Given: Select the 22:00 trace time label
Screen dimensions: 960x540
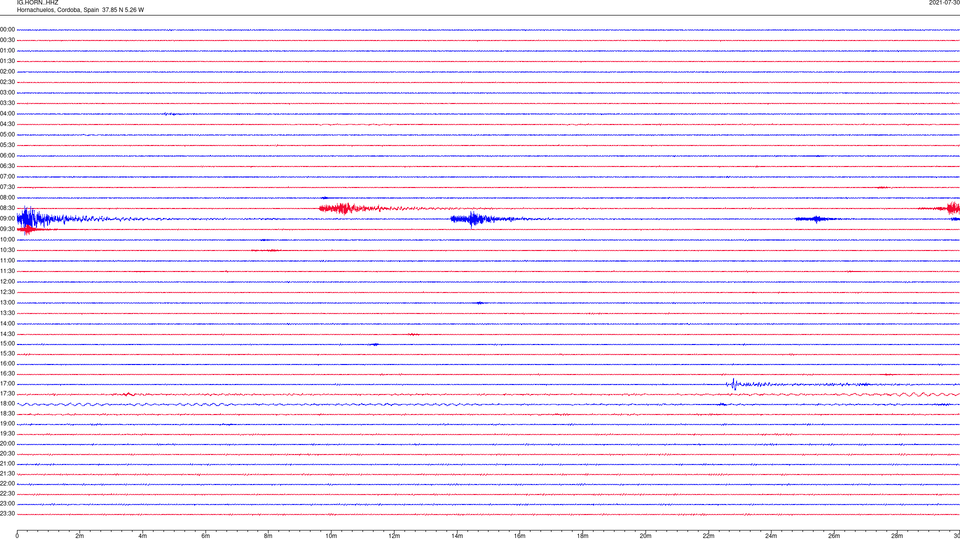Looking at the screenshot, I should (7, 484).
